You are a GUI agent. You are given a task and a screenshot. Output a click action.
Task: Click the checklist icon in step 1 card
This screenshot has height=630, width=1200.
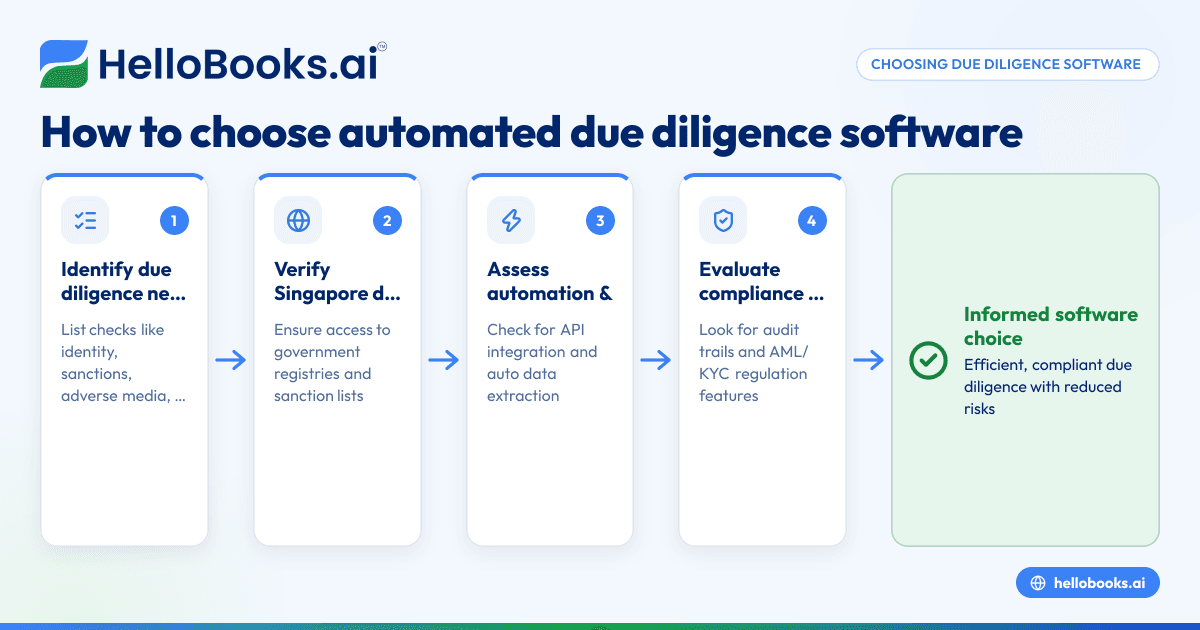pos(85,221)
